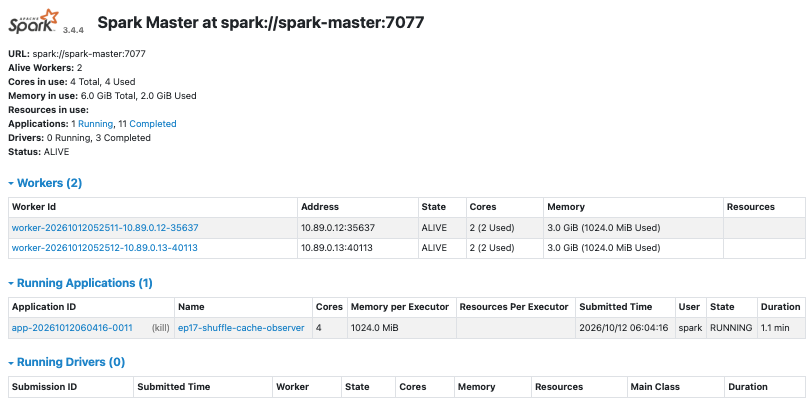Open worker 10.89.0.12-35637 details
The width and height of the screenshot is (812, 409).
[x=105, y=228]
